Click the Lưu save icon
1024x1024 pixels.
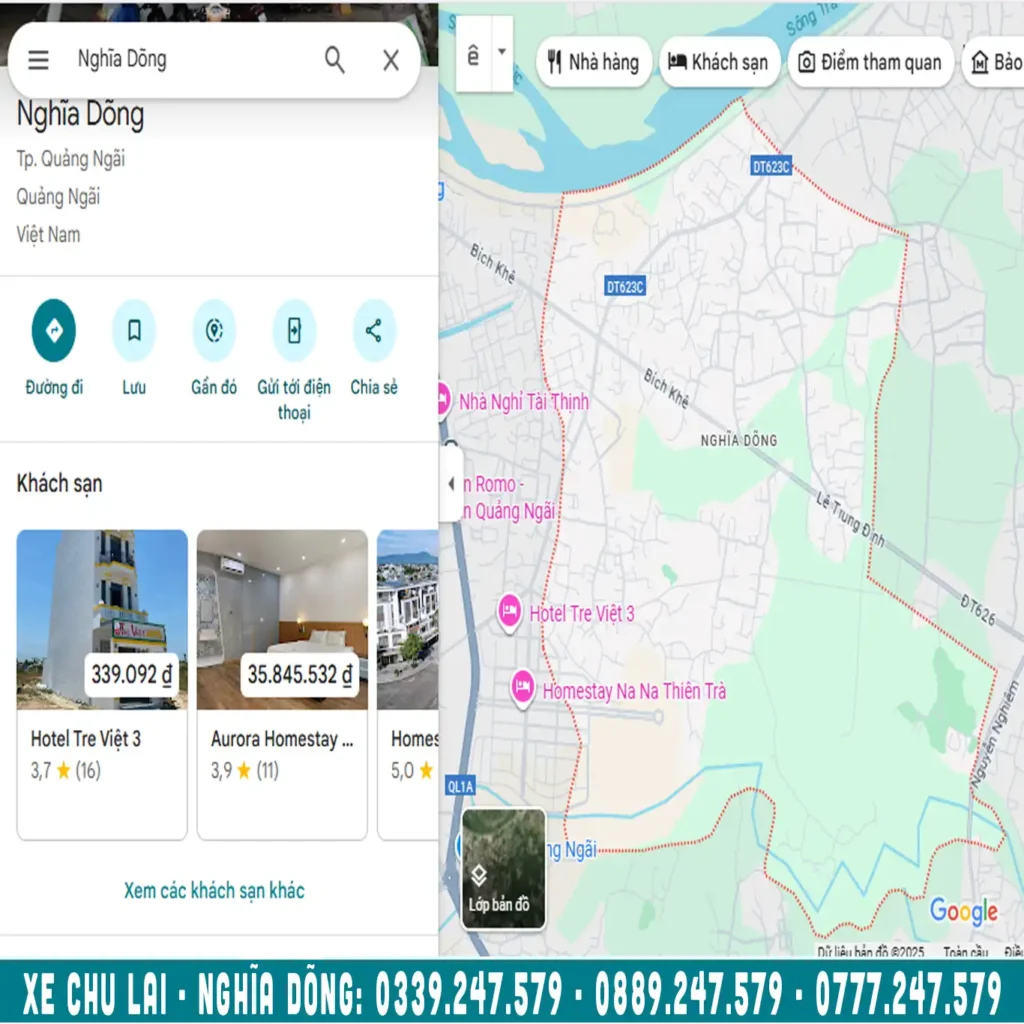[134, 330]
